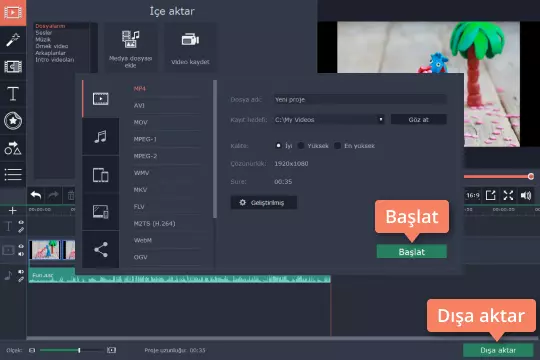Viewport: 540px width, 360px height.
Task: Open the 16:9 aspect ratio selector
Action: [x=472, y=195]
